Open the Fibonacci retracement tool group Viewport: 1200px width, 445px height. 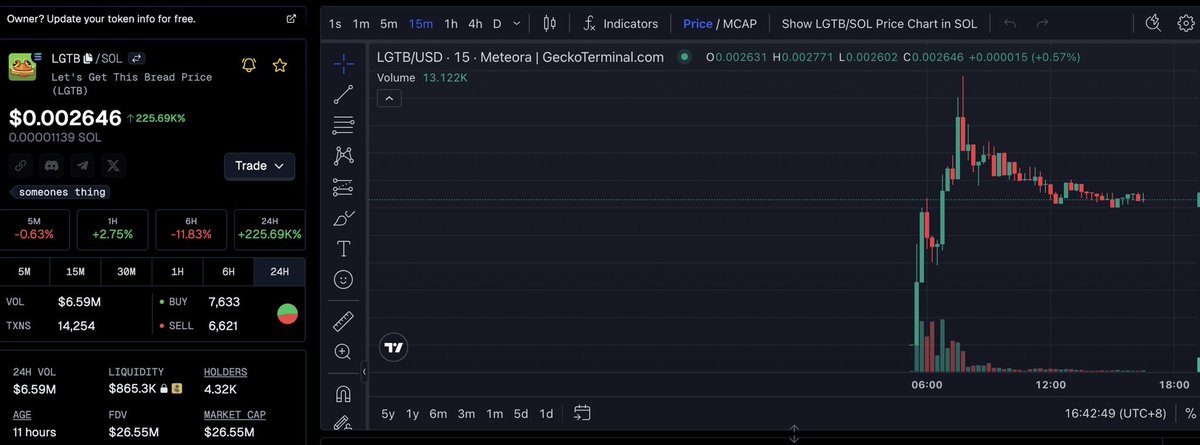[x=343, y=125]
